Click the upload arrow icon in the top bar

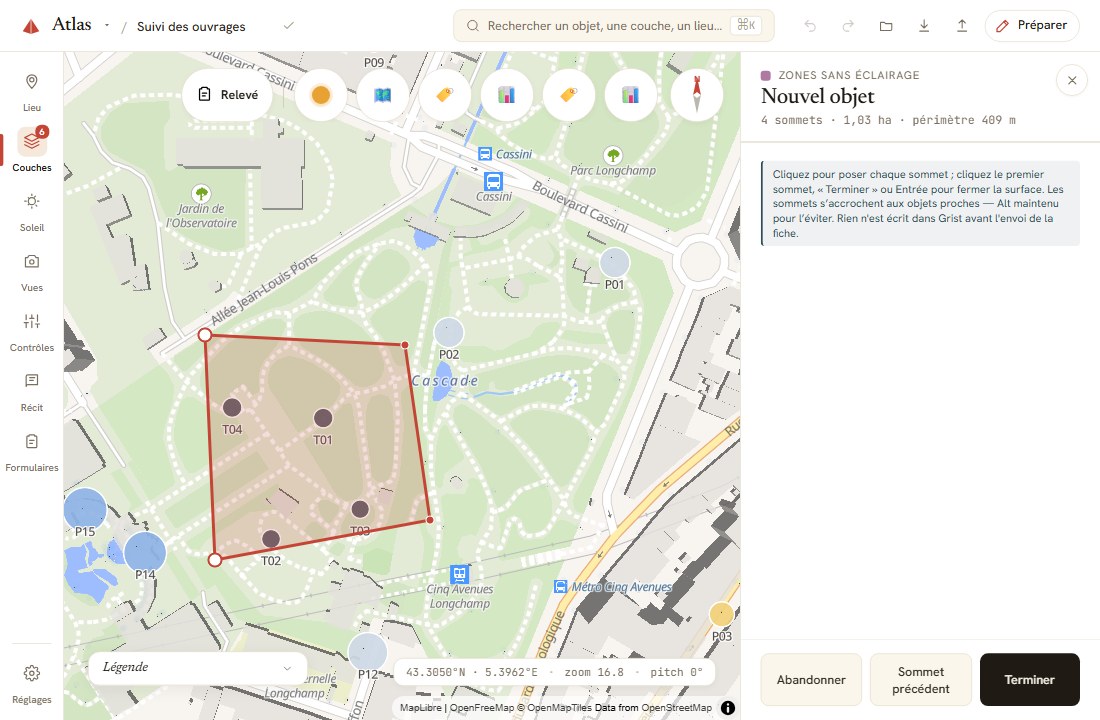962,26
